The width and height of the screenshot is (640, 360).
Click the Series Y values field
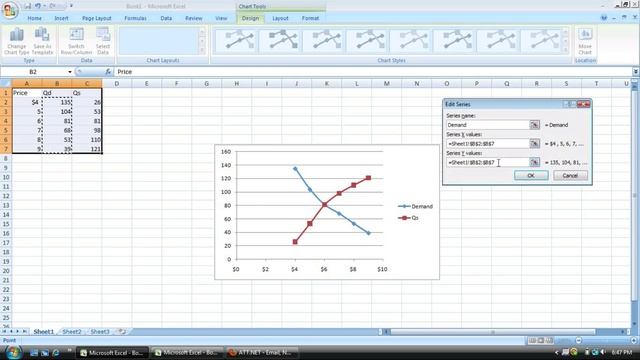tap(487, 162)
